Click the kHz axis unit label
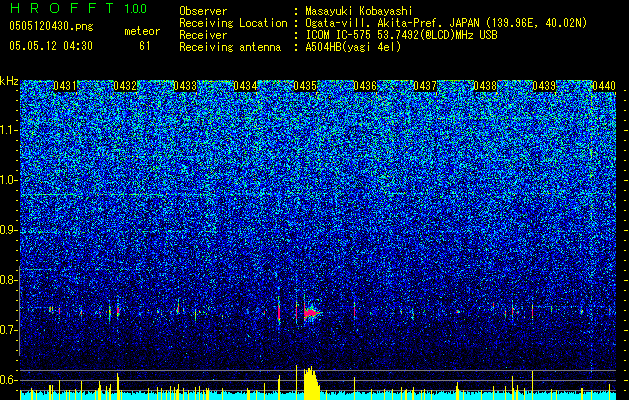629x400 pixels. [x=9, y=81]
